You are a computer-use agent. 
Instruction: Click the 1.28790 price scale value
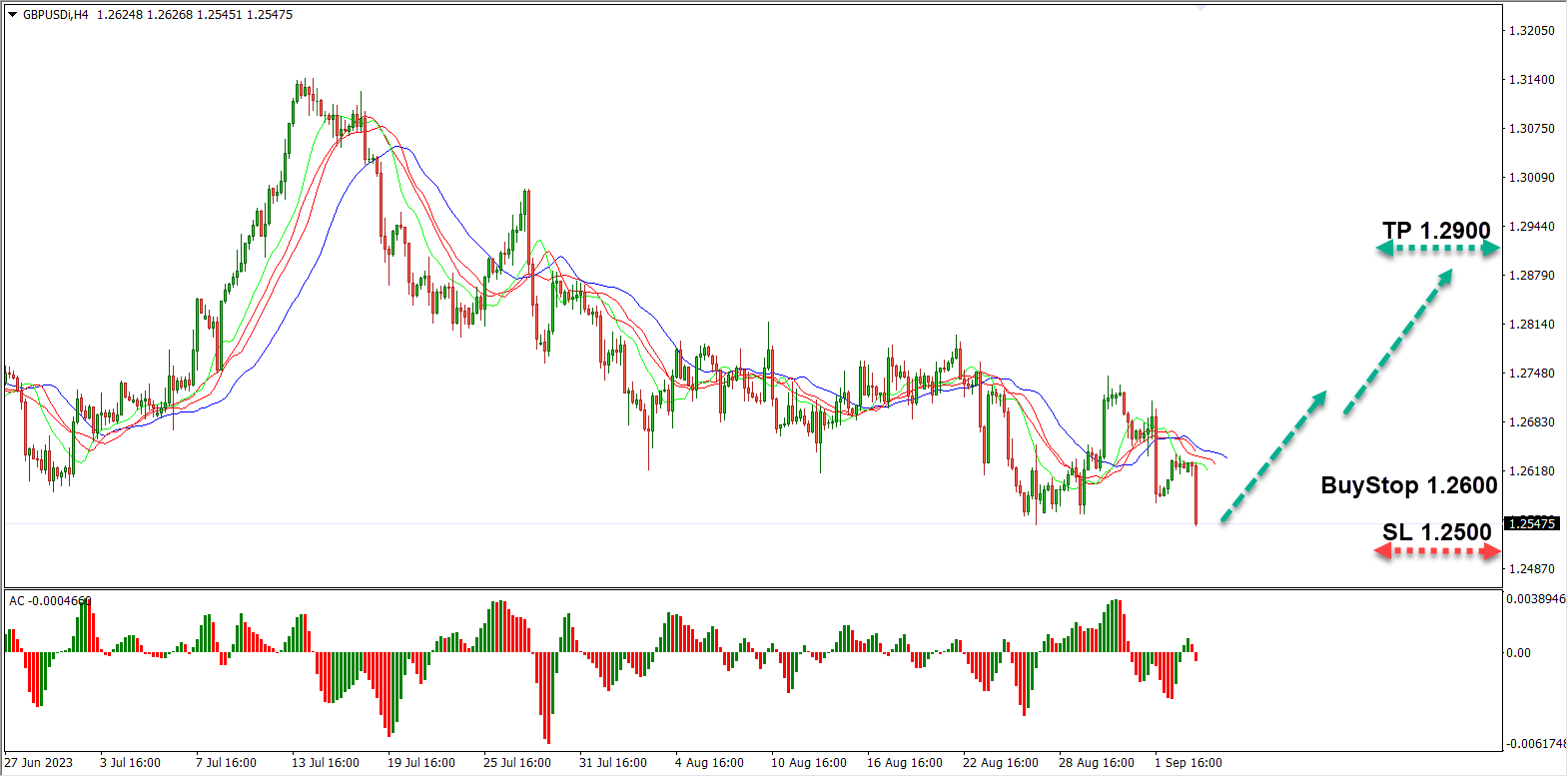[x=1531, y=276]
